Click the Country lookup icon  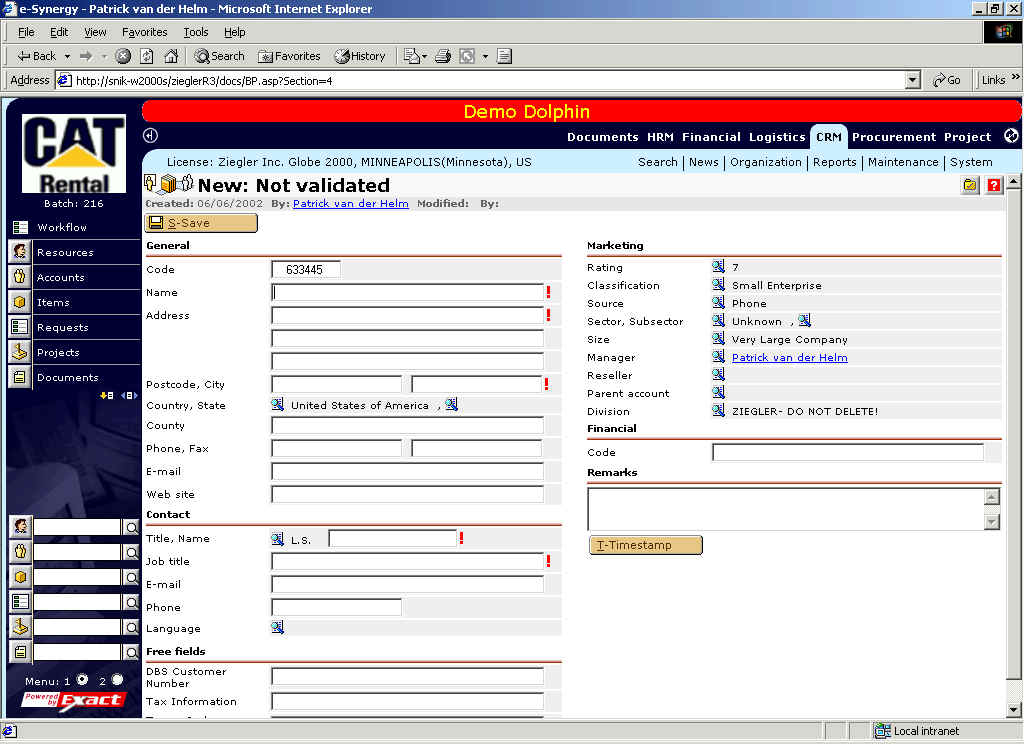278,404
